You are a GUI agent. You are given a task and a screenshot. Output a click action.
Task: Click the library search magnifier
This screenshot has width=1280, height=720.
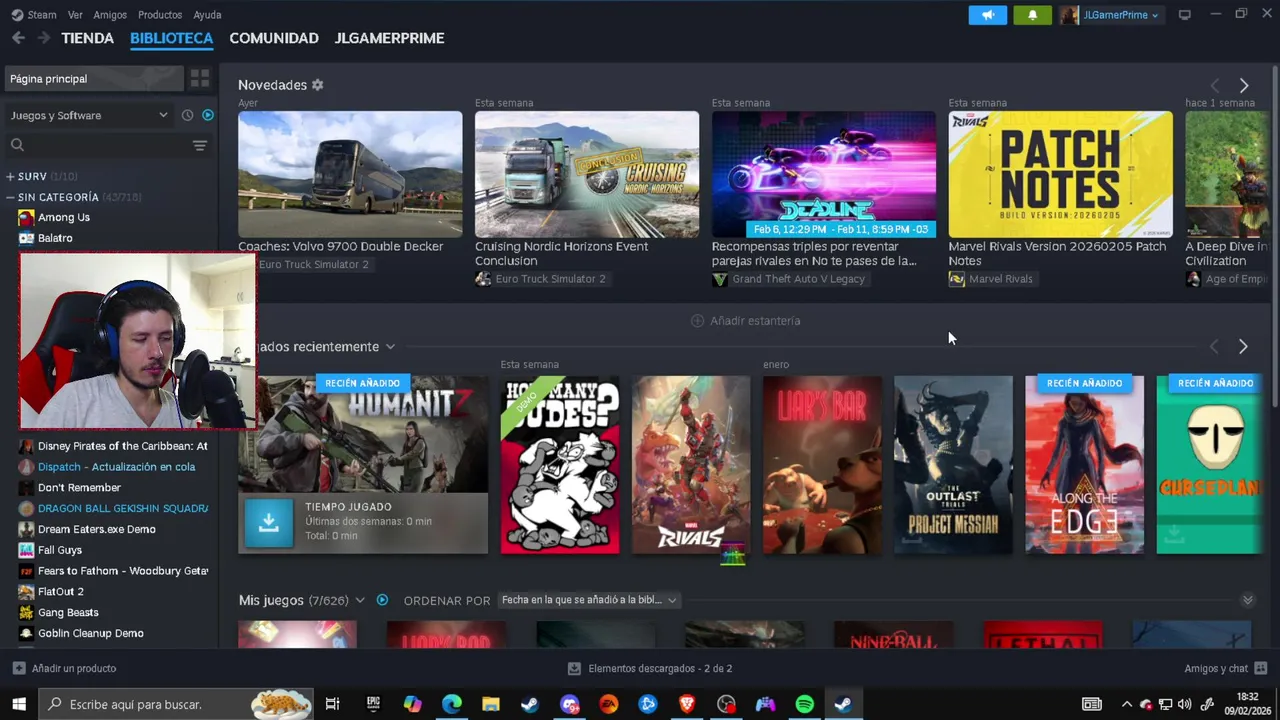point(17,145)
